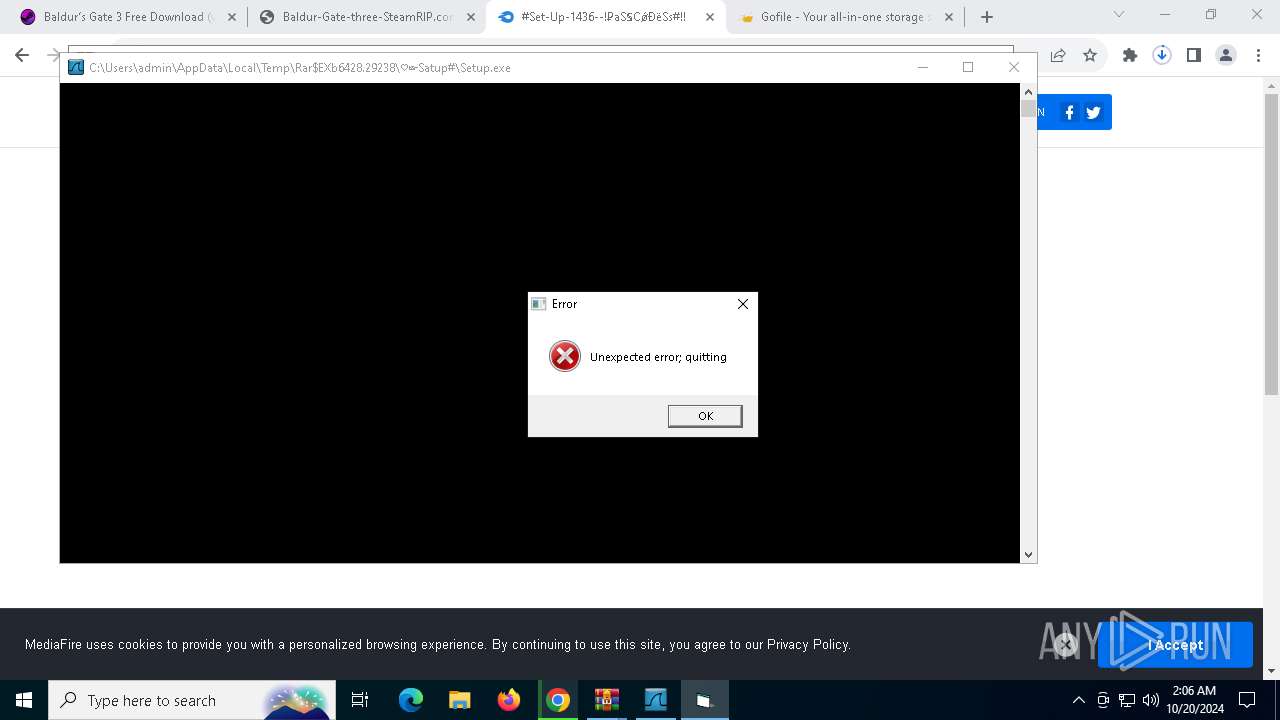Screen dimensions: 1280x720
Task: Launch Firefox from taskbar
Action: [x=509, y=700]
